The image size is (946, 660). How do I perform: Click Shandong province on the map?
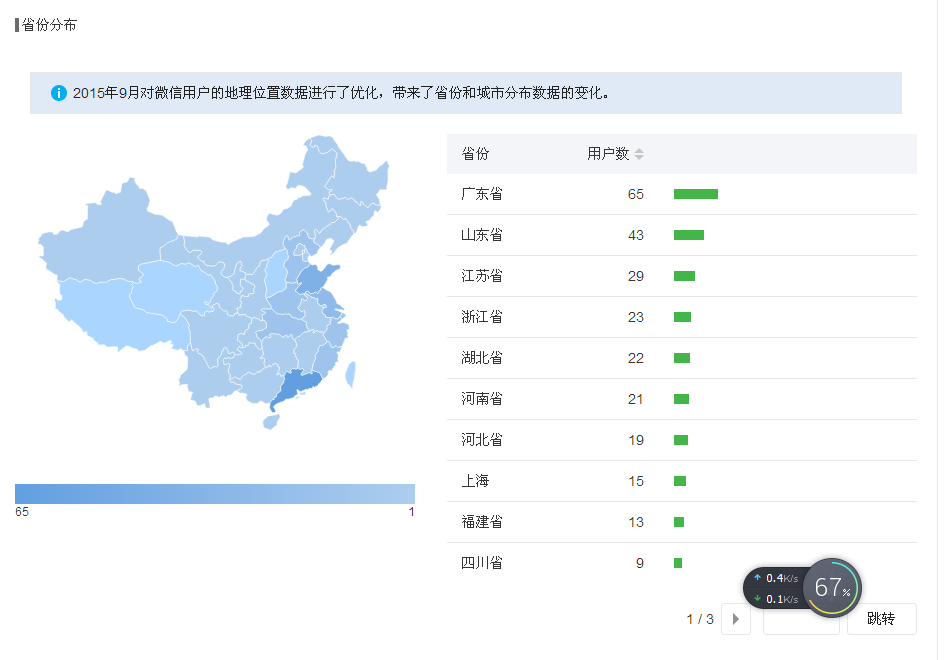(x=316, y=279)
